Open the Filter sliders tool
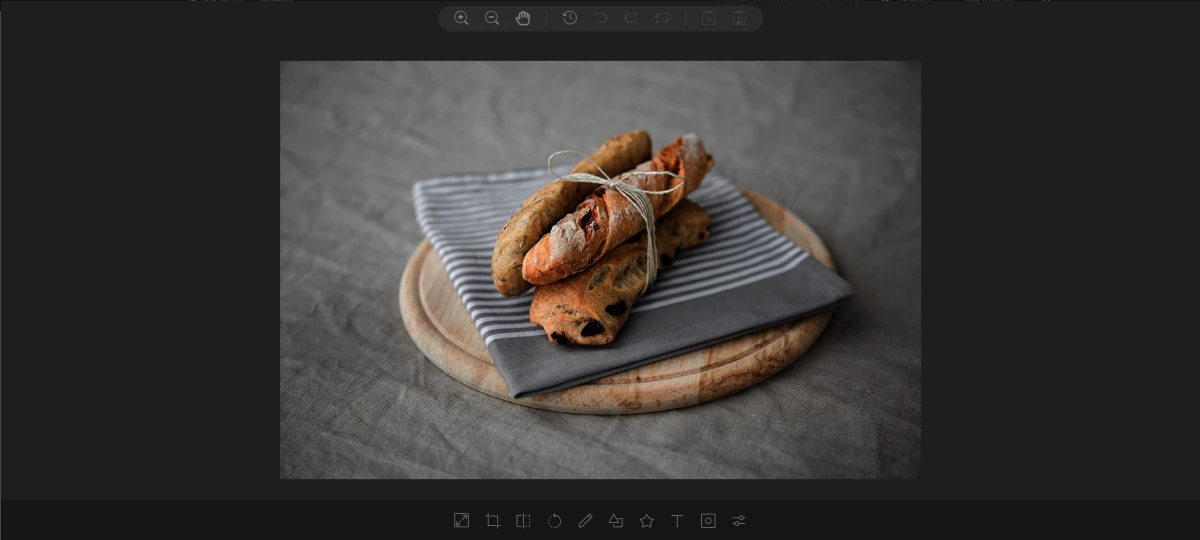This screenshot has width=1200, height=540. click(x=739, y=520)
